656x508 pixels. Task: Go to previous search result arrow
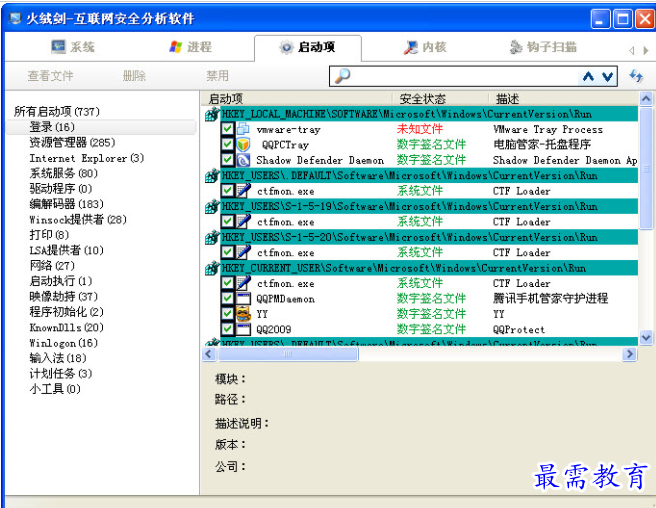588,77
